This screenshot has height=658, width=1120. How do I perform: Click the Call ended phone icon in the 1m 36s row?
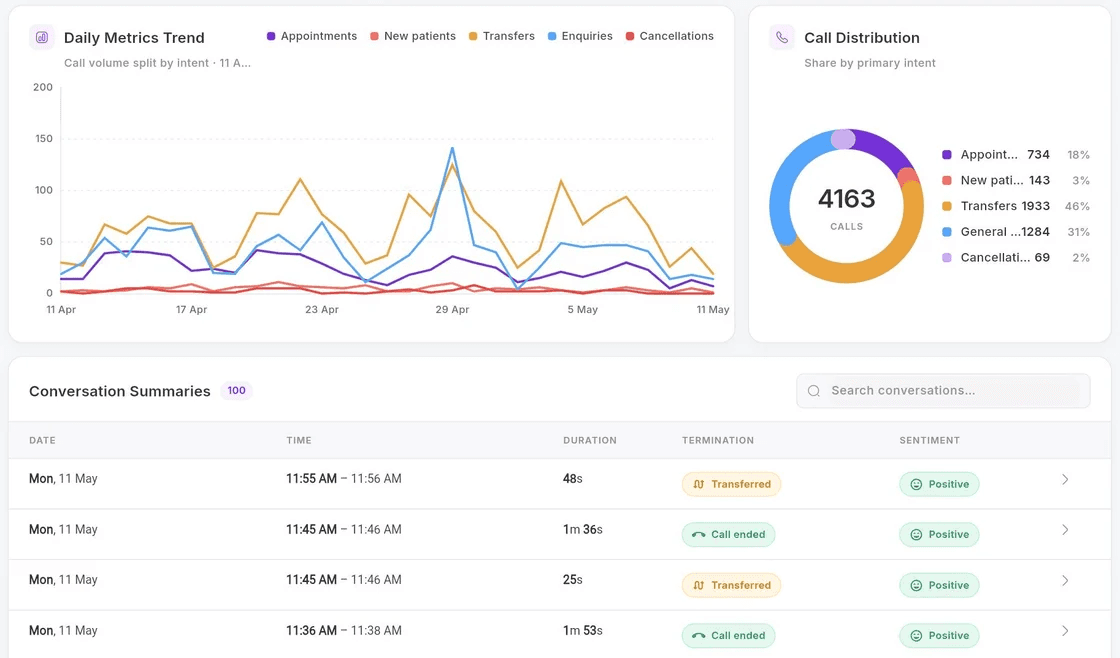point(699,534)
